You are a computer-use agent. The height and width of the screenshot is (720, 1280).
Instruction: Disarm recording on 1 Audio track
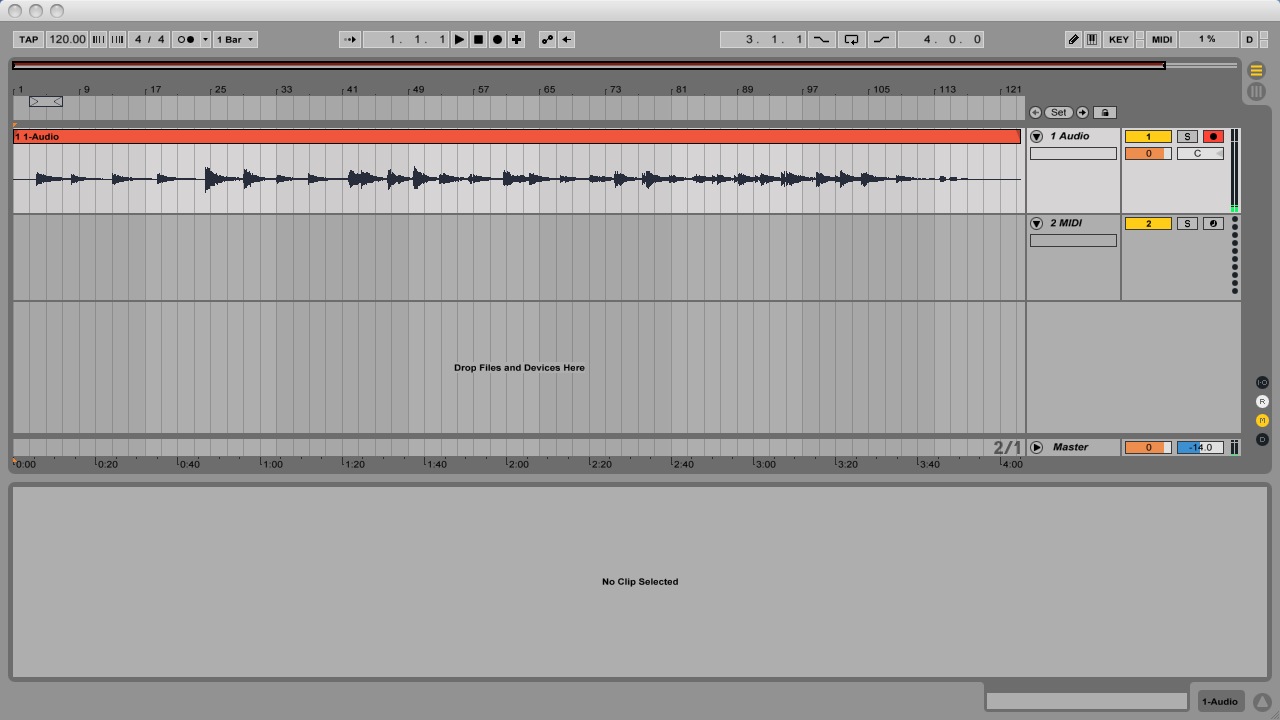(x=1213, y=137)
